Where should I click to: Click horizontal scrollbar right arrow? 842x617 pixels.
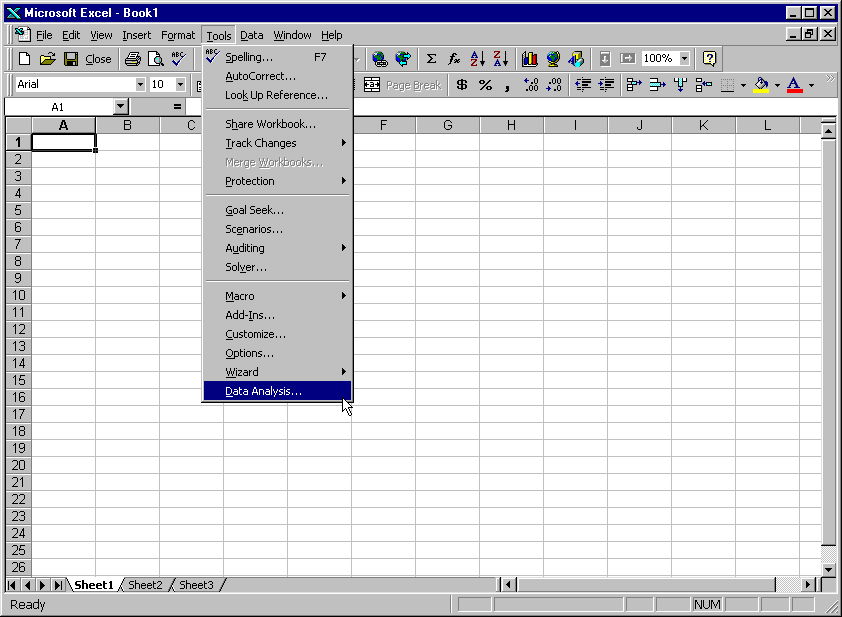point(808,584)
